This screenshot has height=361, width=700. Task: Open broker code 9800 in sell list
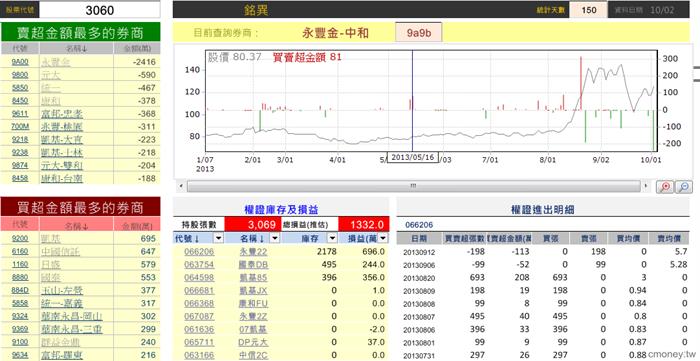(20, 75)
